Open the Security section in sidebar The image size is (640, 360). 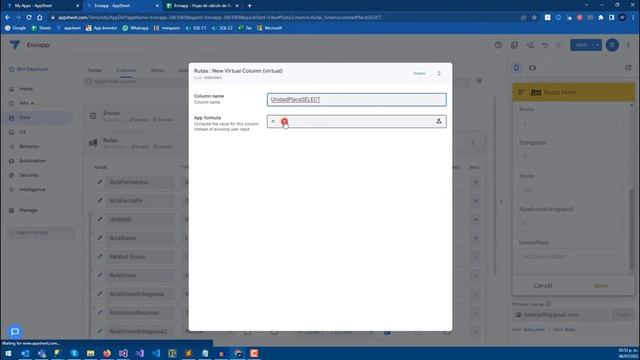pyautogui.click(x=29, y=175)
